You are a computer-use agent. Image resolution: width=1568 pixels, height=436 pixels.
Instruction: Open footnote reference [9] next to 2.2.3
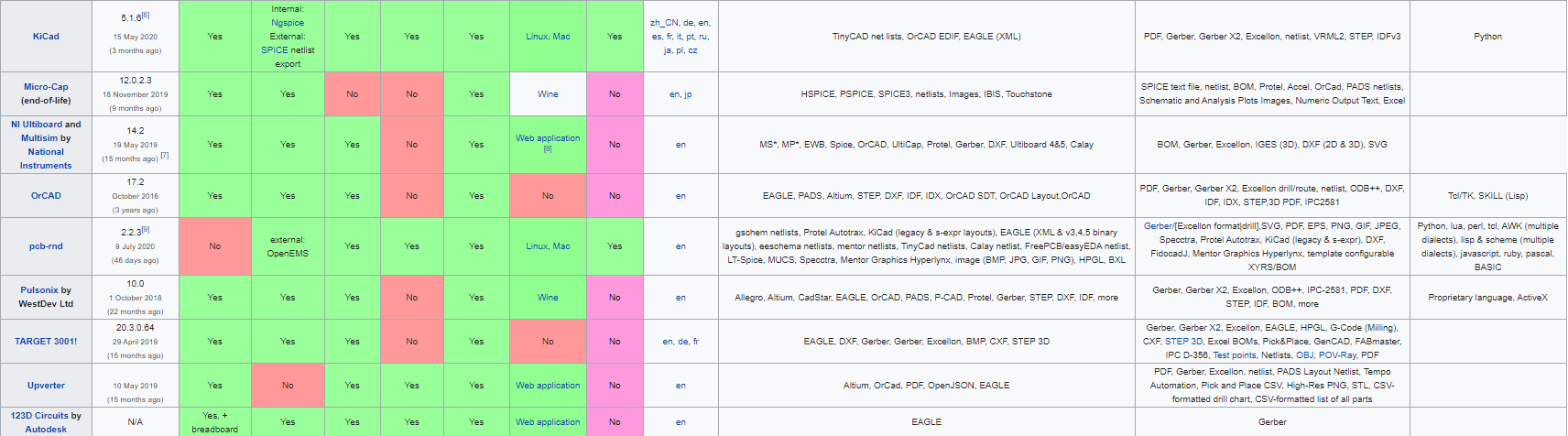pos(146,230)
